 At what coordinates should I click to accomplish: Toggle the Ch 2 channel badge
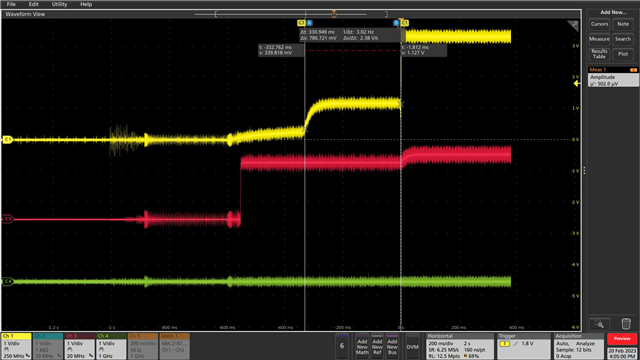[48, 346]
